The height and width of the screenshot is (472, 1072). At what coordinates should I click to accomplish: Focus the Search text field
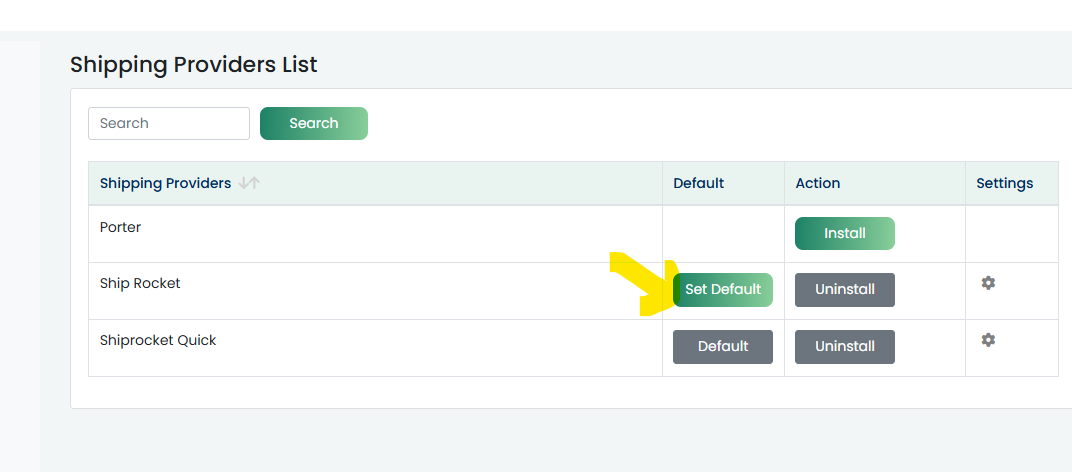[169, 123]
